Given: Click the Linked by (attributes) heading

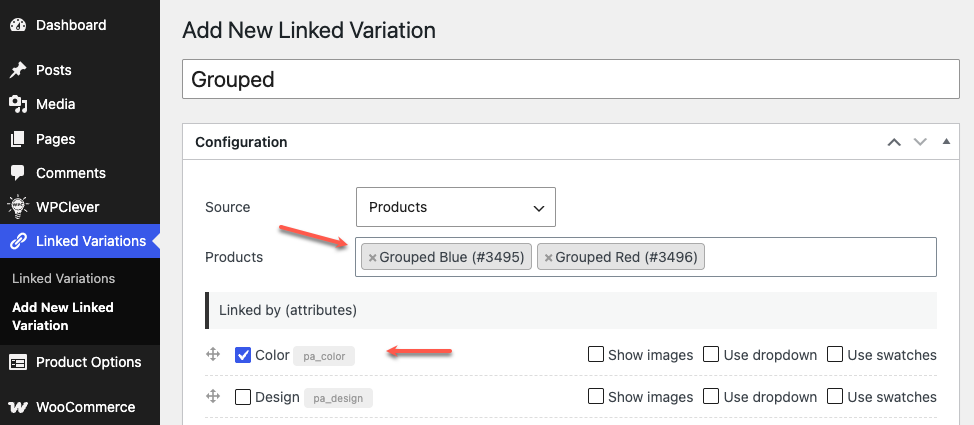Looking at the screenshot, I should [288, 310].
